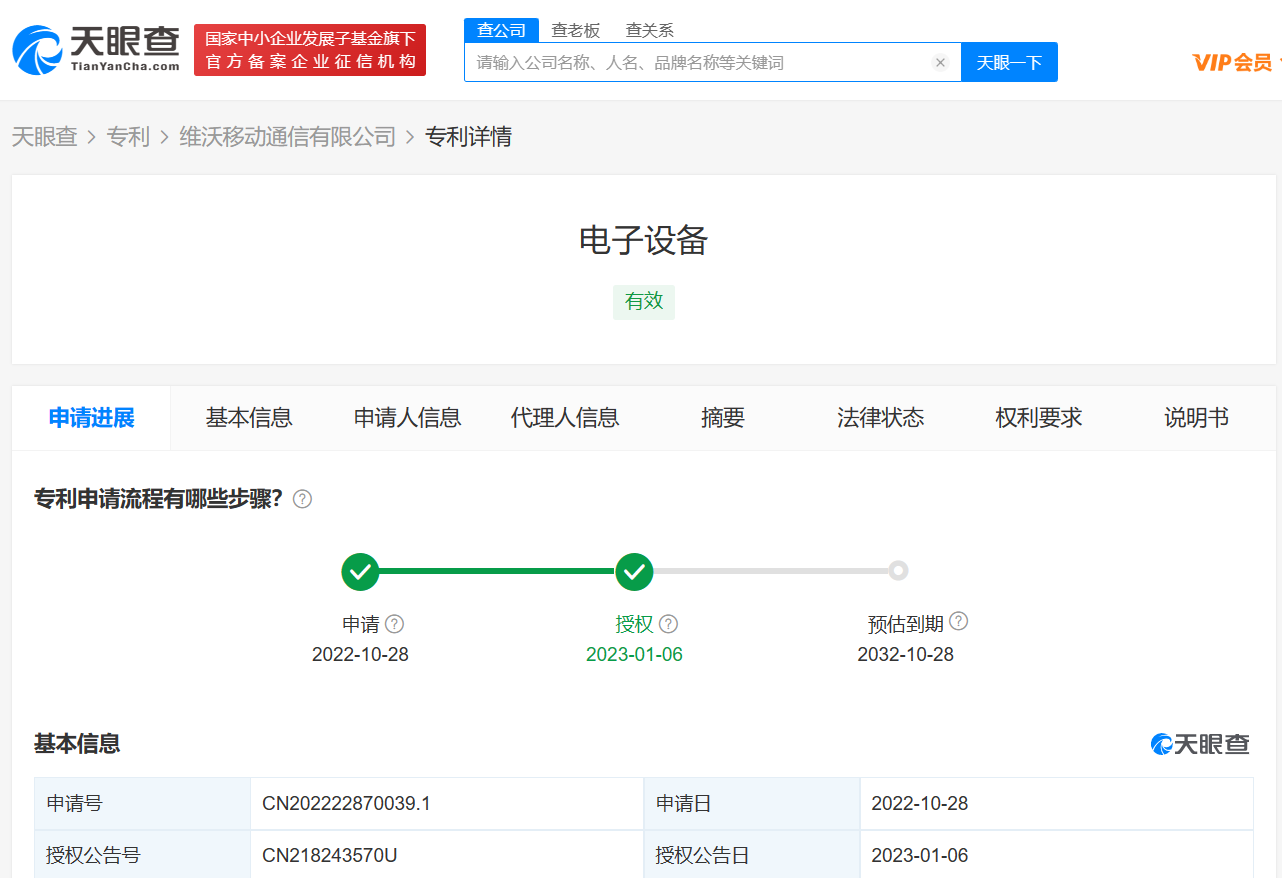Switch to the 法律状态 tab
The image size is (1282, 878).
(x=881, y=418)
